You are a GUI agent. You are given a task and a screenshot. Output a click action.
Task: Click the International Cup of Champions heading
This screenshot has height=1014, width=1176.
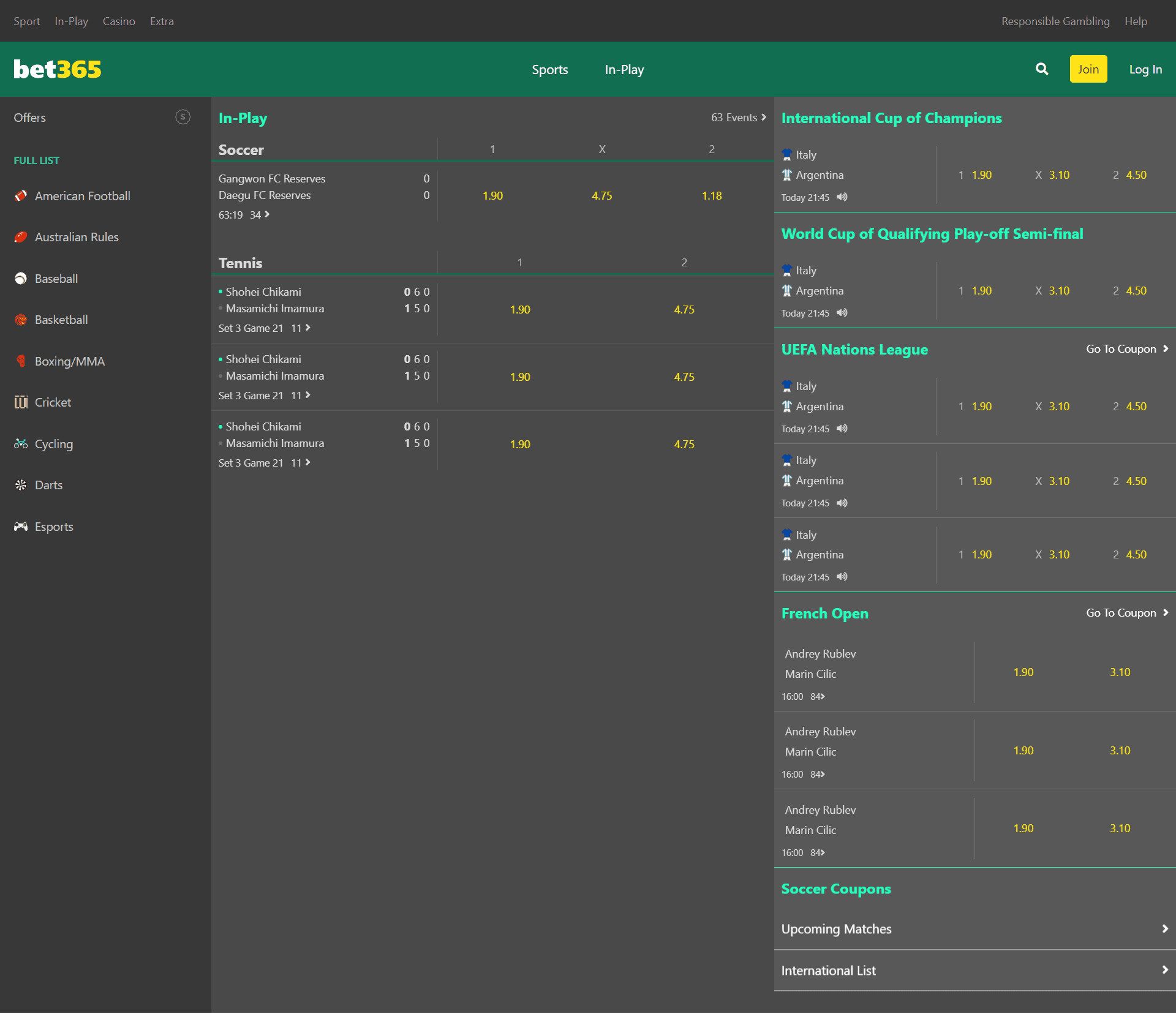(892, 118)
